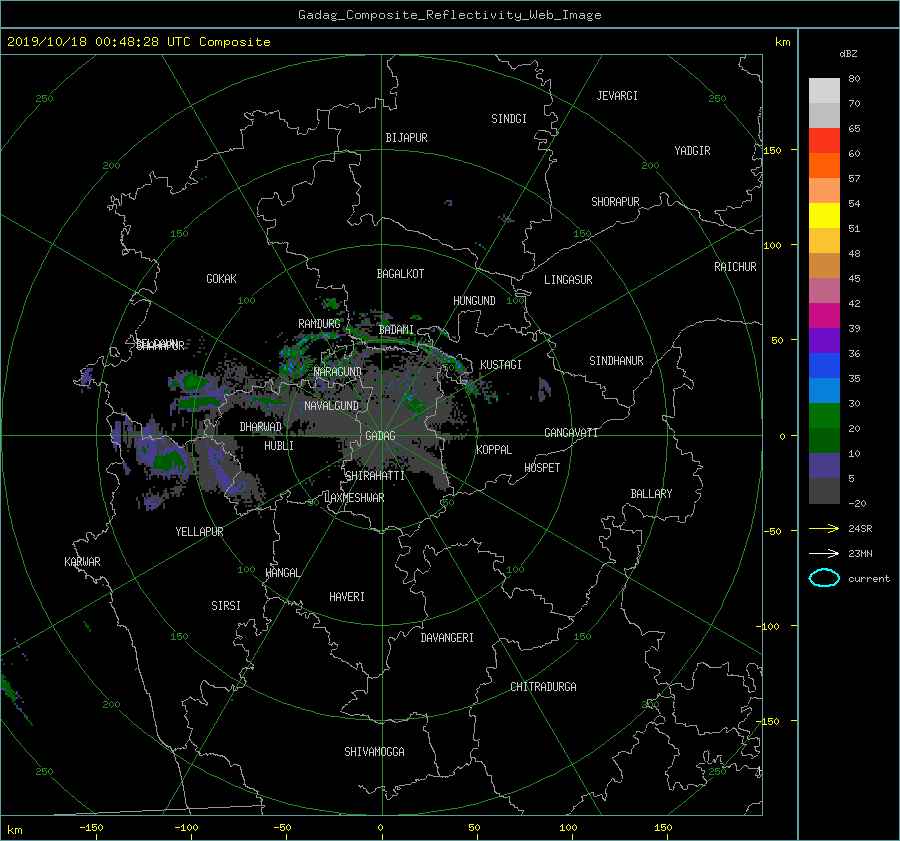Click the KUSTAGI city label
Image resolution: width=900 pixels, height=841 pixels.
(501, 365)
